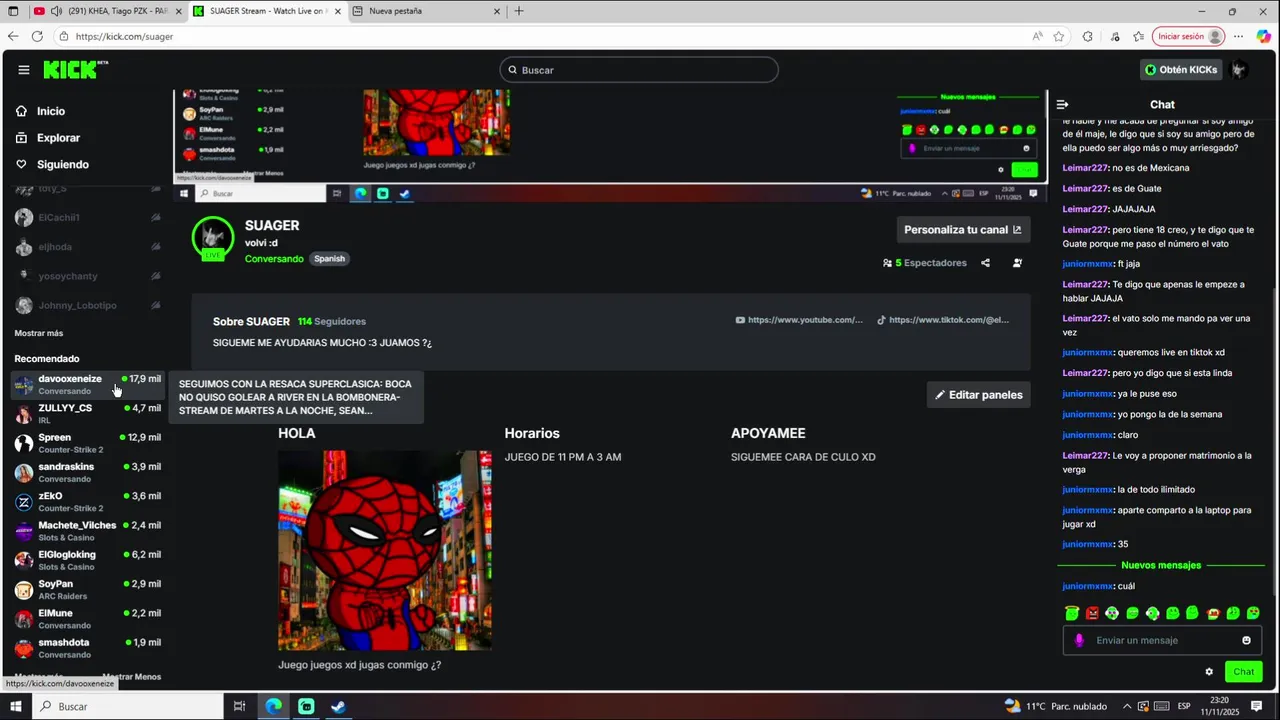1280x720 pixels.
Task: Click Iniciar sesión in Edge toolbar
Action: [x=1189, y=36]
